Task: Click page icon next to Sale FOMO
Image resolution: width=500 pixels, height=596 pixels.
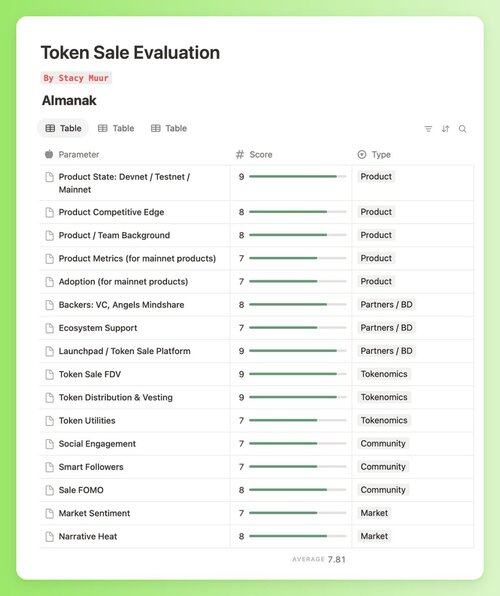Action: pos(49,490)
